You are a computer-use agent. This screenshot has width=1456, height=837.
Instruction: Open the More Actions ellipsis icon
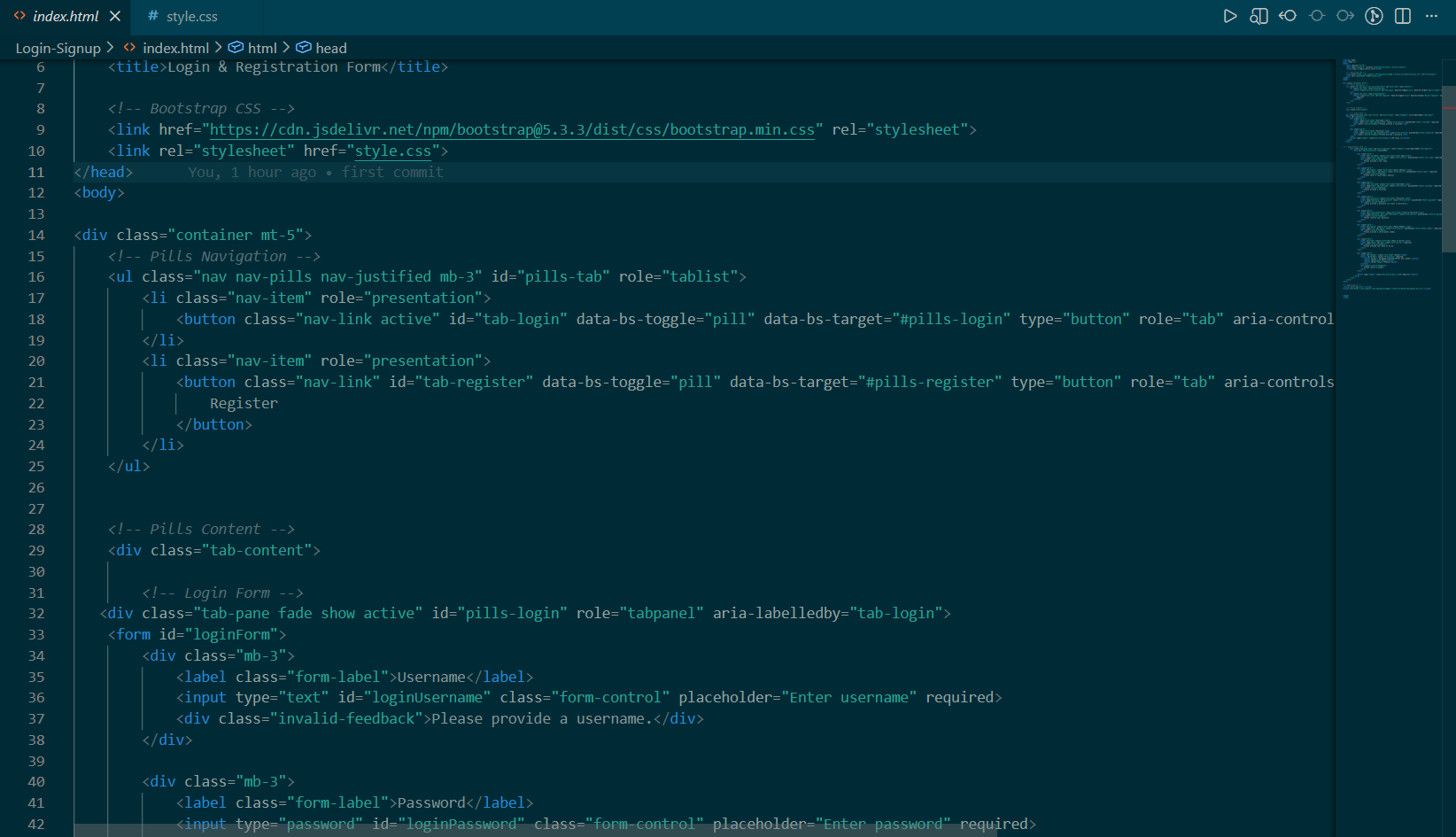[1432, 15]
